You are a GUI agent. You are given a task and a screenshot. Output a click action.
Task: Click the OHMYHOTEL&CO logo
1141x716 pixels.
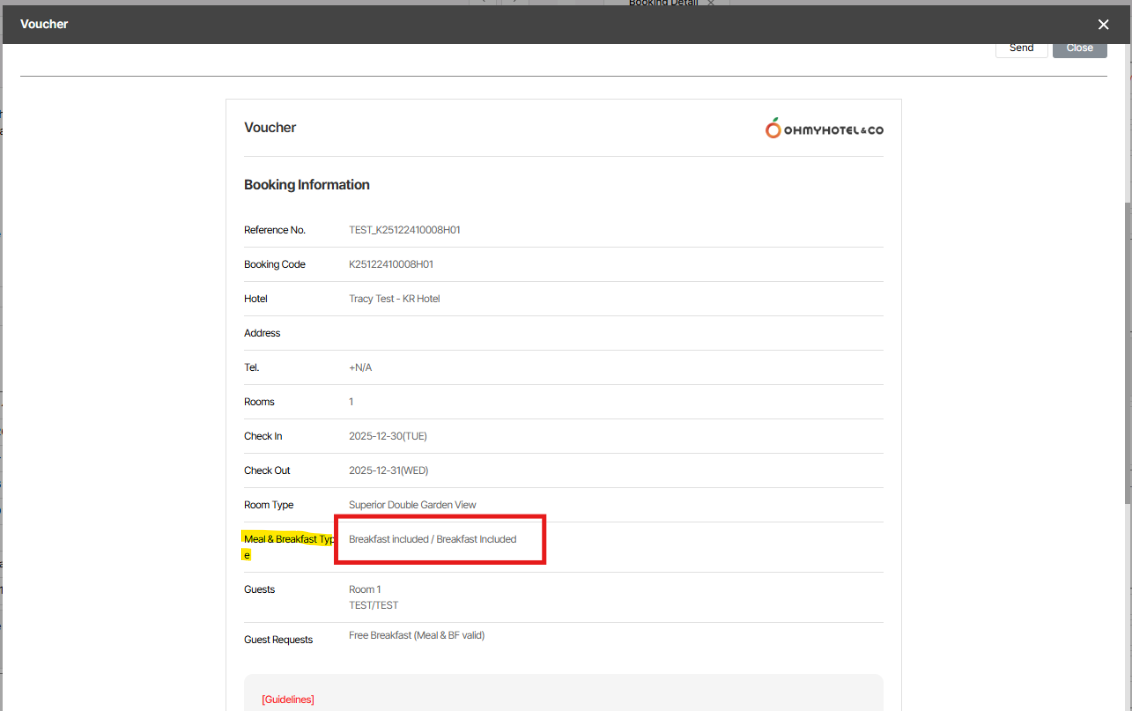point(824,129)
